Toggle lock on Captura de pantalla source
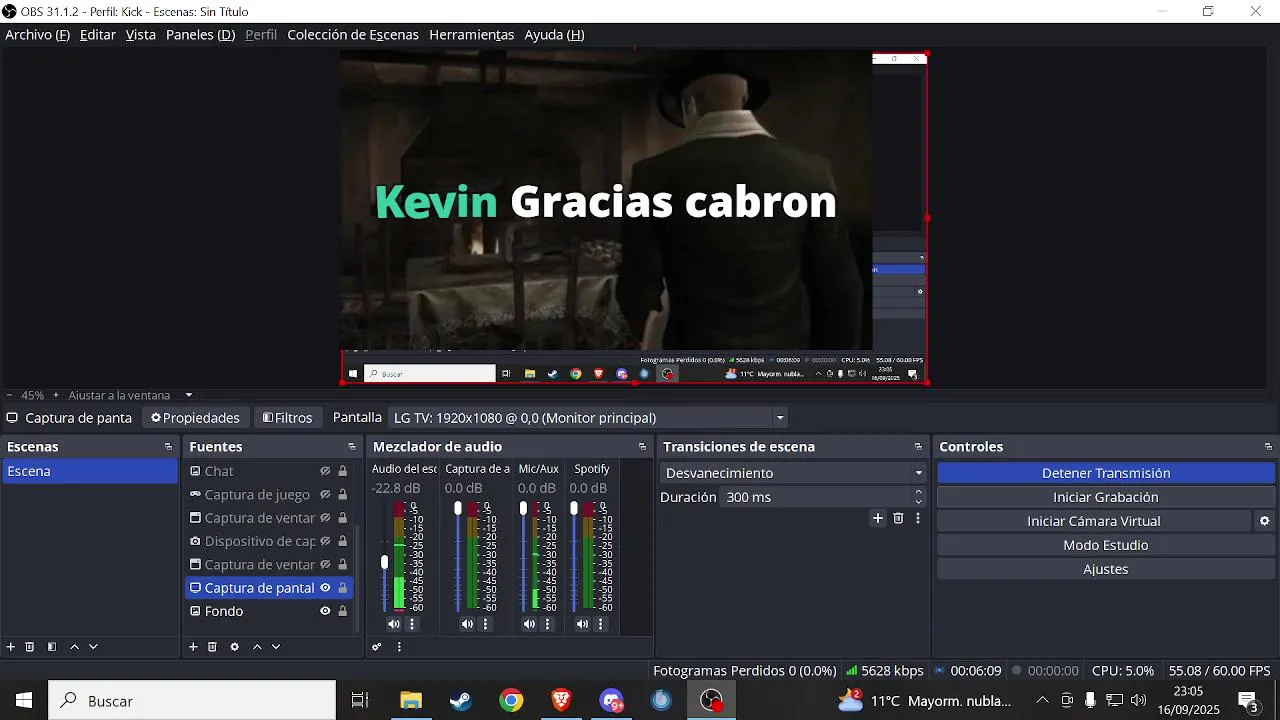The width and height of the screenshot is (1280, 720). click(342, 588)
